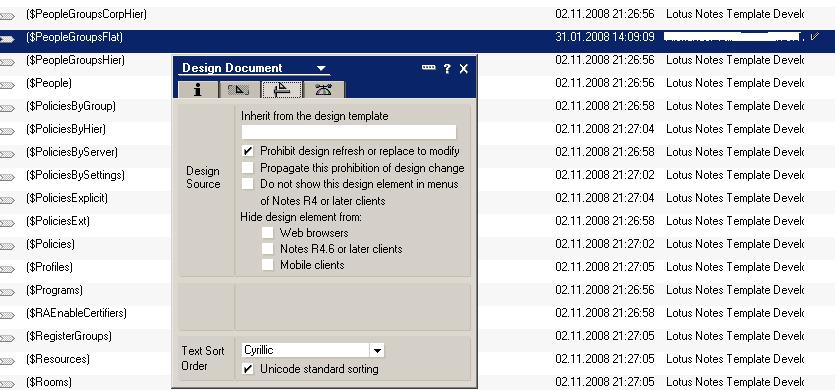Screen dimensions: 835x390
Task: Uncheck Prohibit design refresh or replace to modify
Action: 247,151
